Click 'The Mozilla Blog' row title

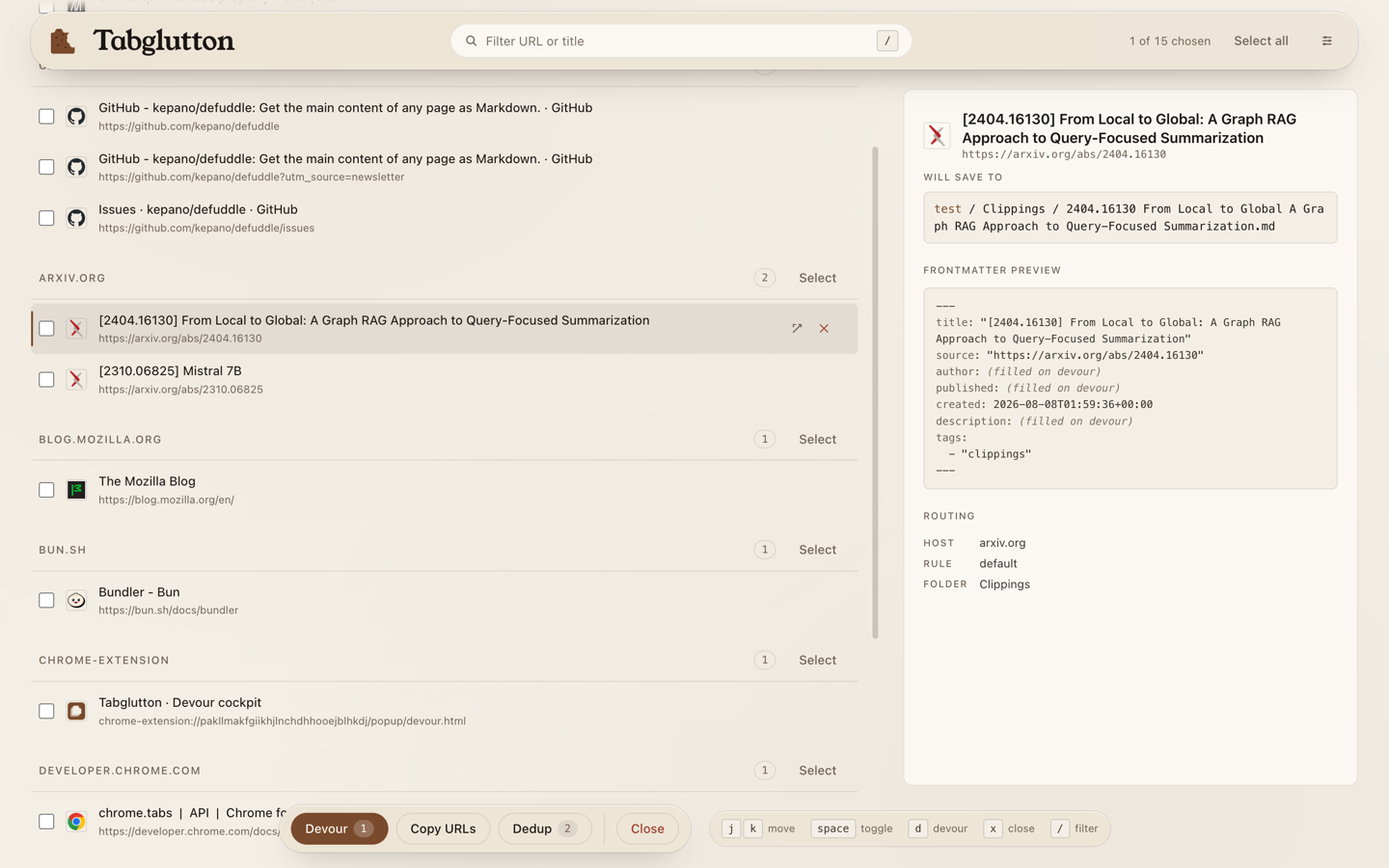[x=147, y=481]
